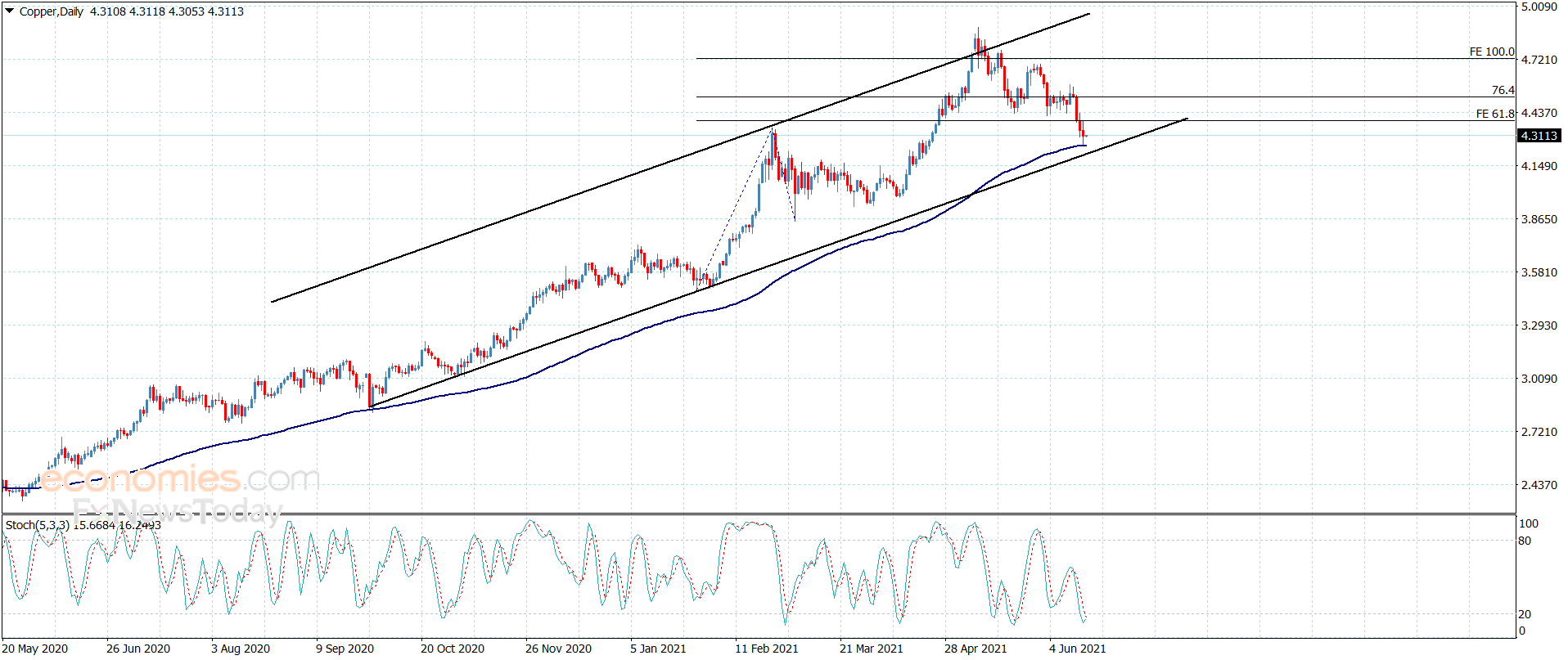Select the 26 Jun 2020 date label
Viewport: 1568px width, 660px height.
138,649
